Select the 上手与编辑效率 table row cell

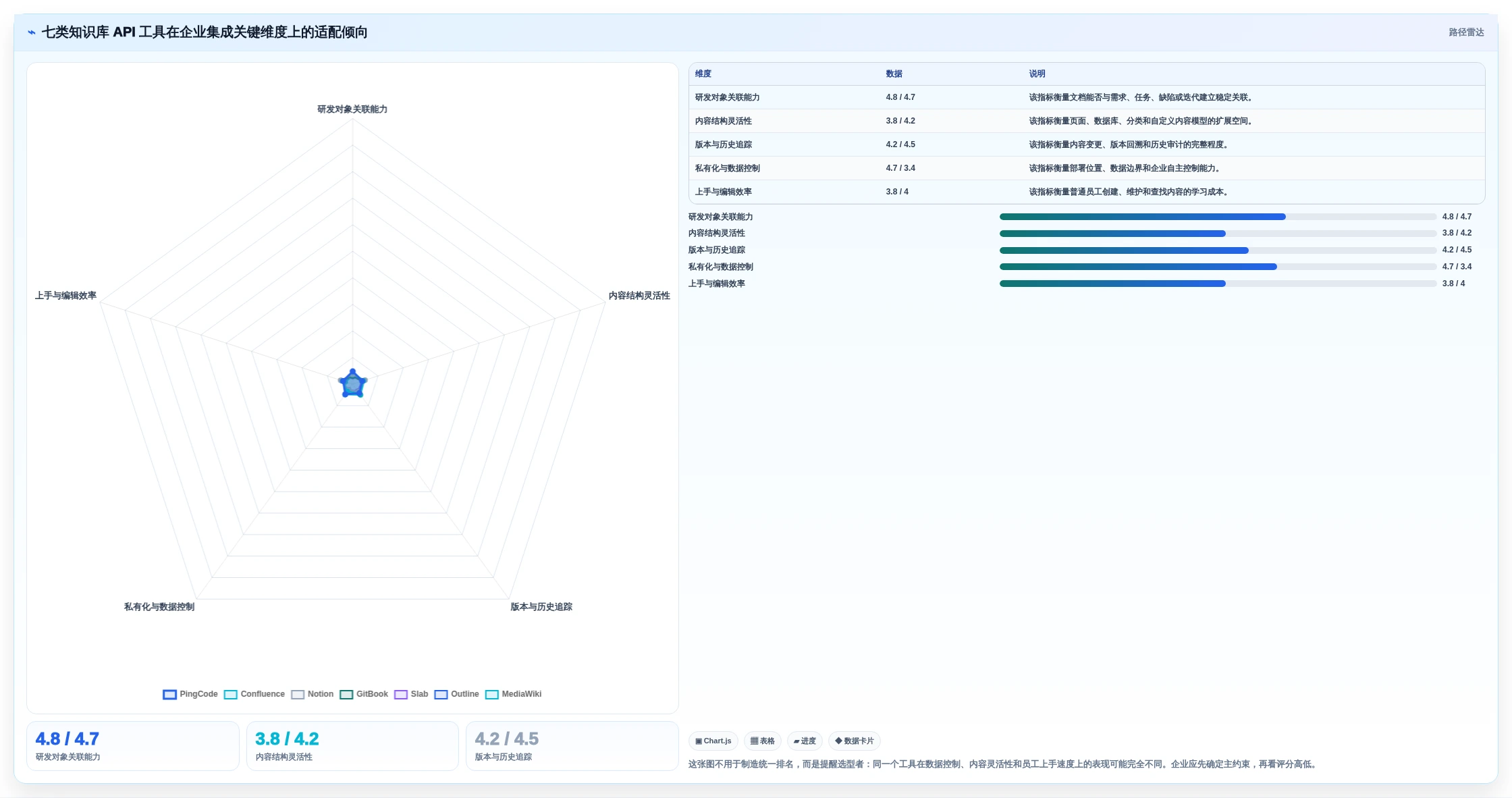click(724, 192)
